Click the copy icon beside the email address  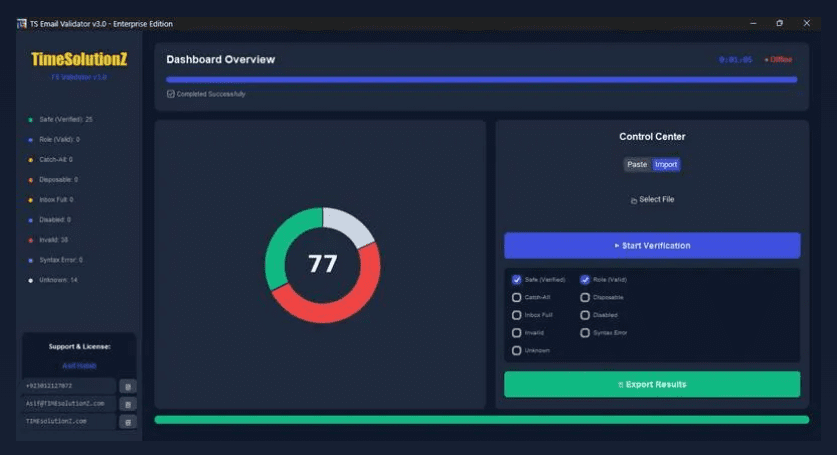click(x=127, y=404)
